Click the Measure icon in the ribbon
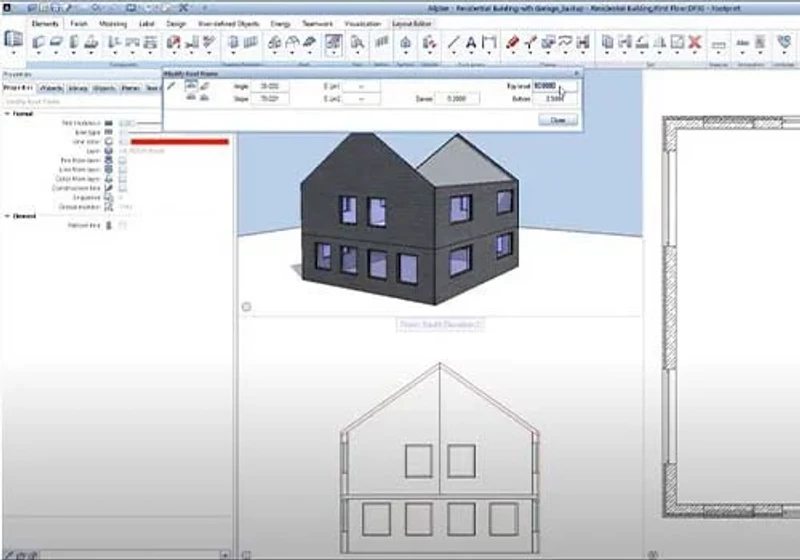This screenshot has height=560, width=800. [x=718, y=44]
